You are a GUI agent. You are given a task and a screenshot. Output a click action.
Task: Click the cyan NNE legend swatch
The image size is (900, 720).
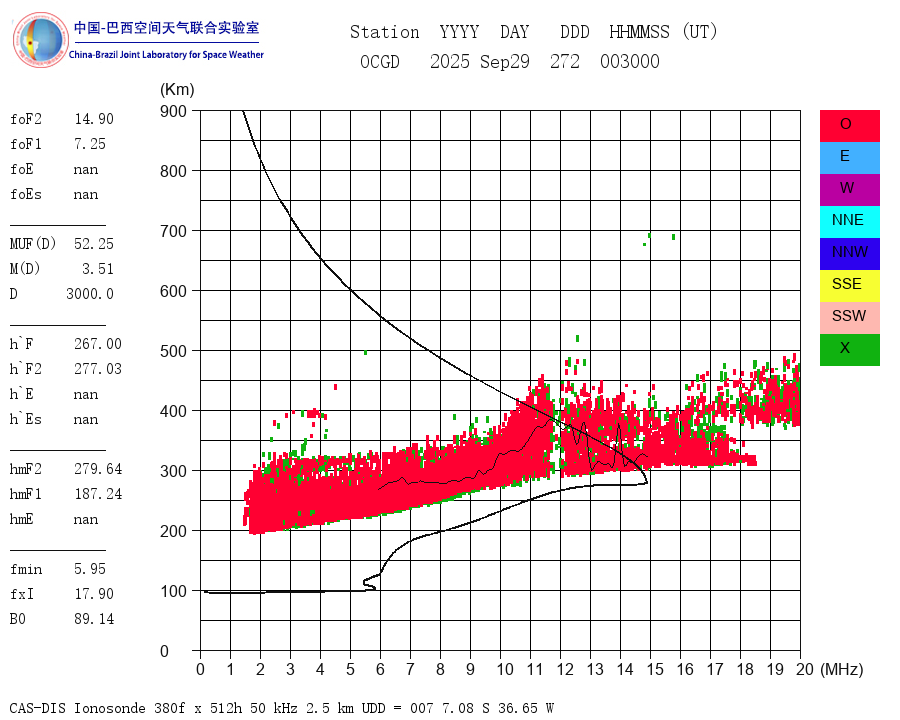click(849, 222)
